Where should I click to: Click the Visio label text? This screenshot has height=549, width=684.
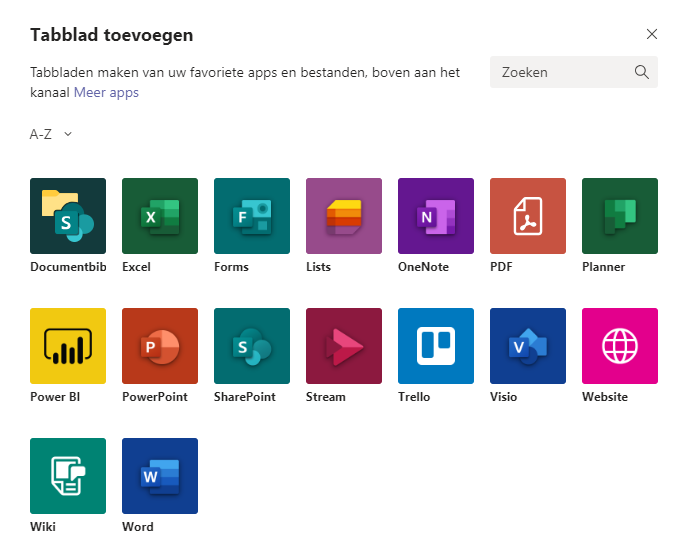click(504, 397)
